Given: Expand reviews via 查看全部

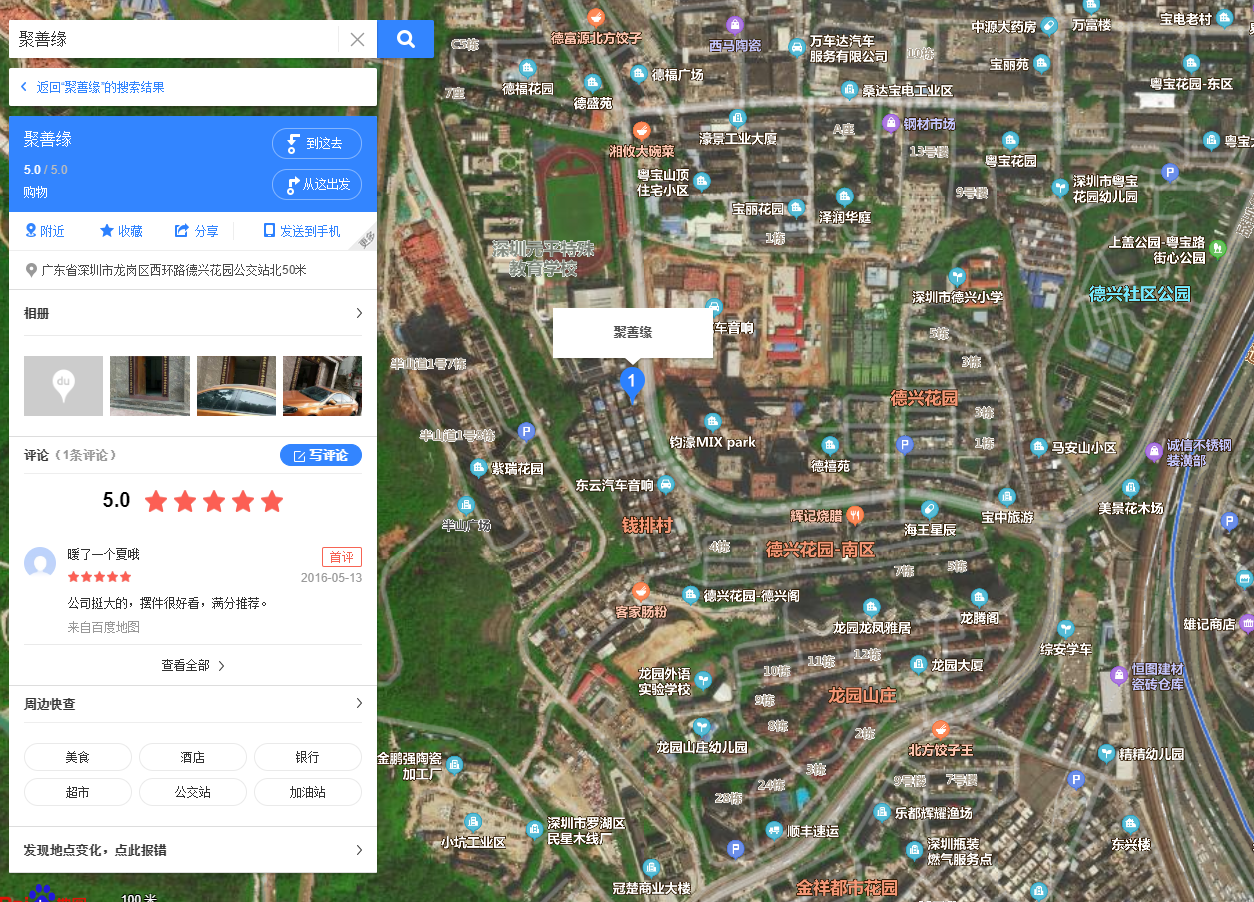Looking at the screenshot, I should click(x=193, y=665).
